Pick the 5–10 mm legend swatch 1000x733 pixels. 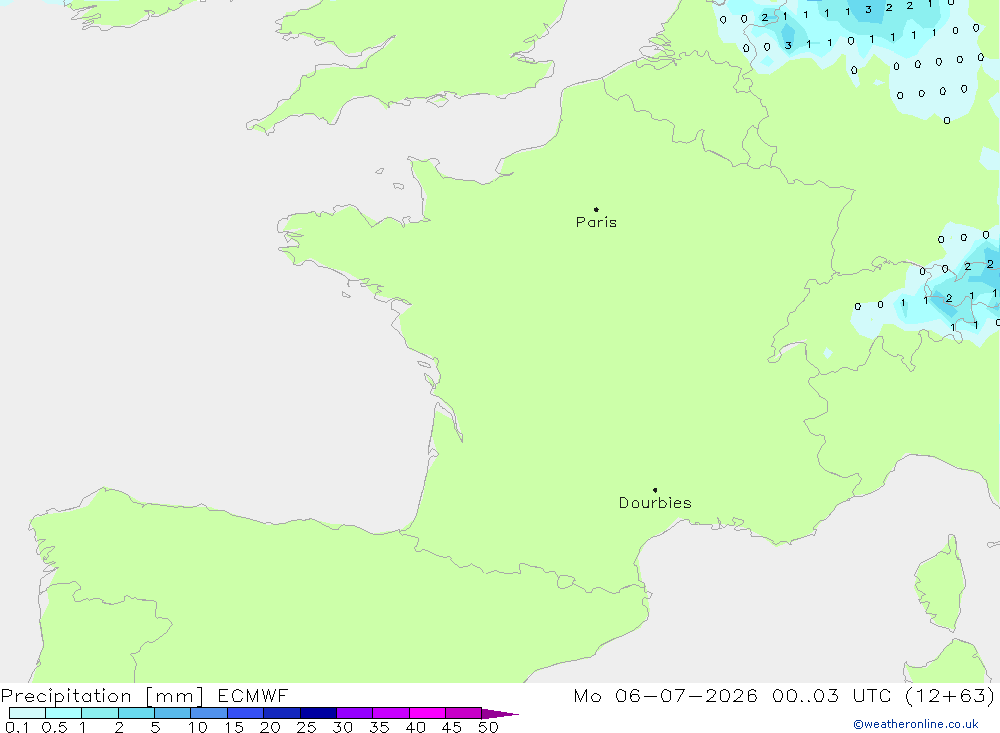tap(173, 713)
